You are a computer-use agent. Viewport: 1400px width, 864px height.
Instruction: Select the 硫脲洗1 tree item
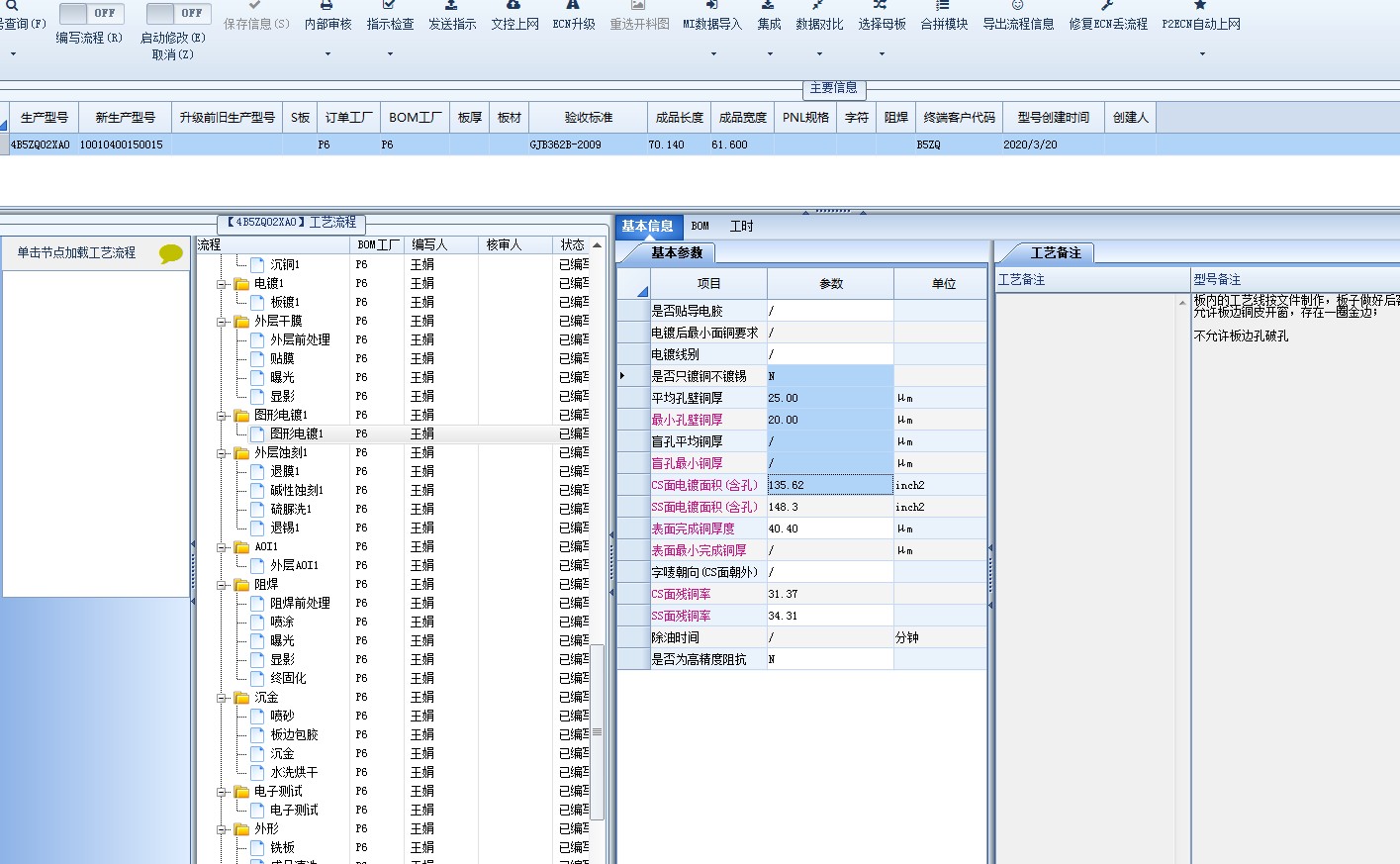pyautogui.click(x=291, y=510)
